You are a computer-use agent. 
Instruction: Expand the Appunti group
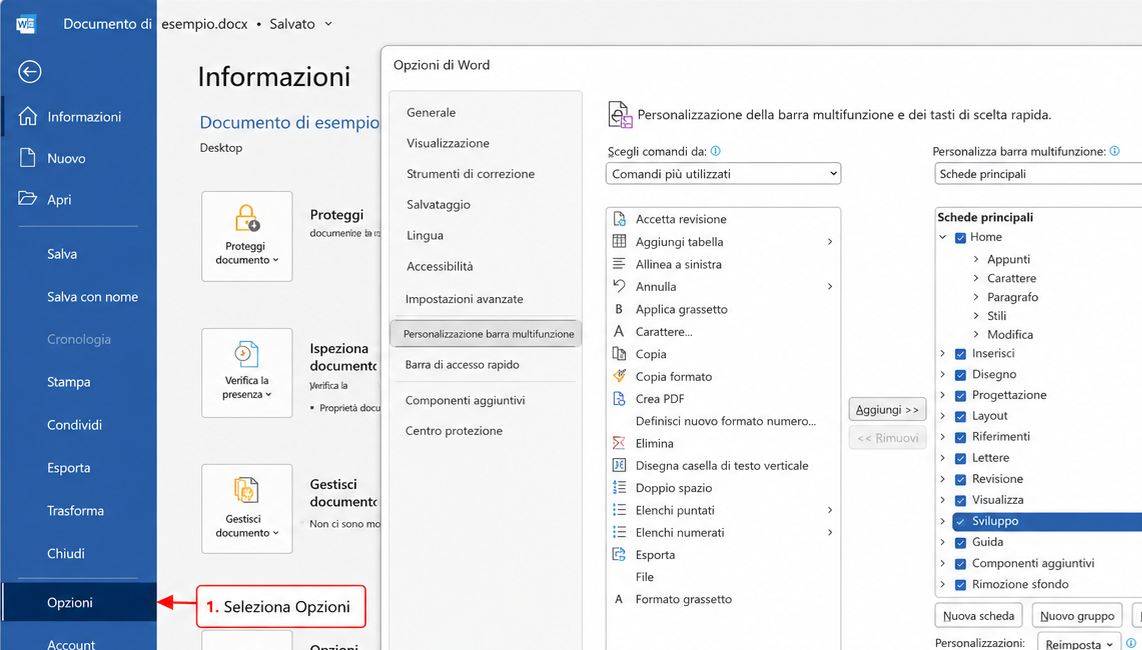coord(976,259)
